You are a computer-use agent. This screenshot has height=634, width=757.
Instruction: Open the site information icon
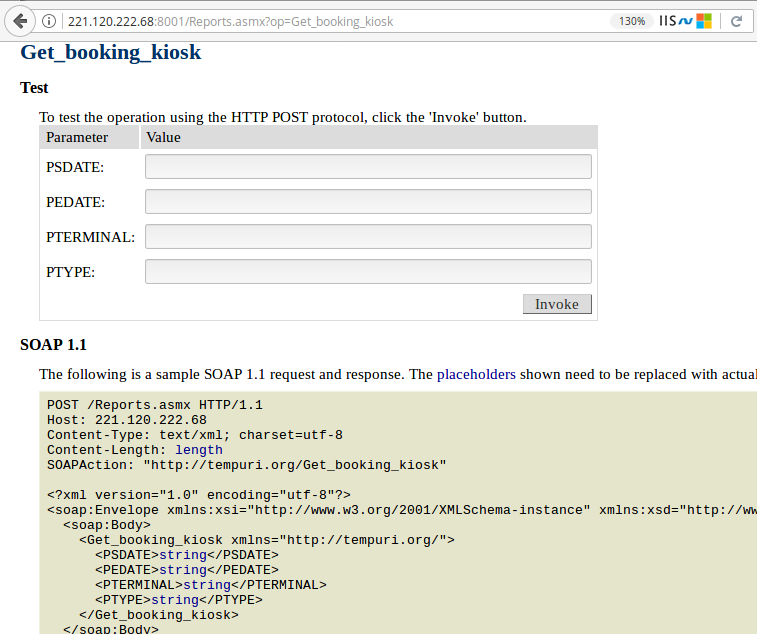(50, 21)
